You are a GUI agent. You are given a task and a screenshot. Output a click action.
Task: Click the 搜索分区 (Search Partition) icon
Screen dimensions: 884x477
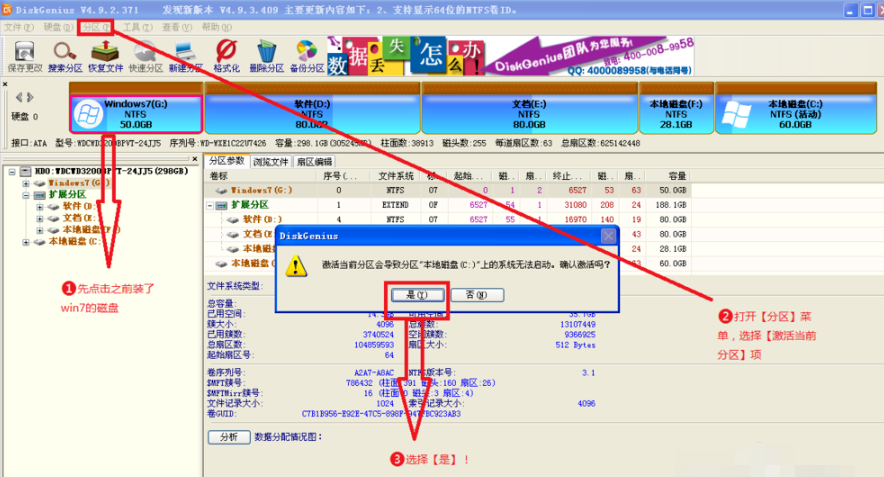click(x=65, y=54)
